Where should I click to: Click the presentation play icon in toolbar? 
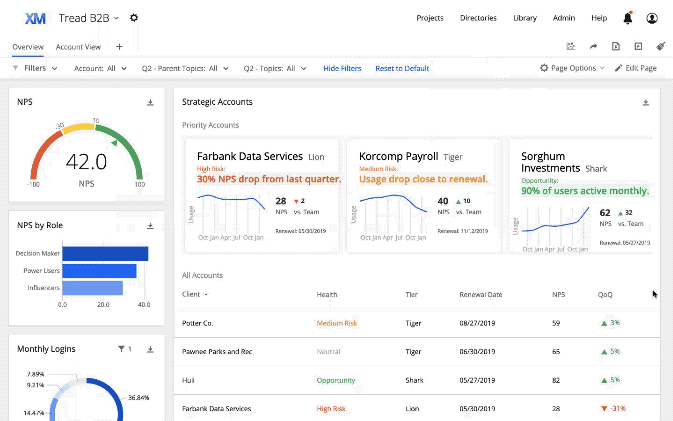point(638,46)
